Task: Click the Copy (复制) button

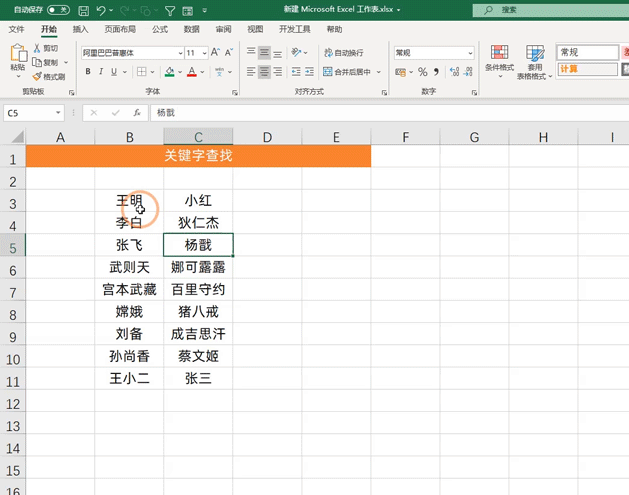Action: [x=45, y=62]
